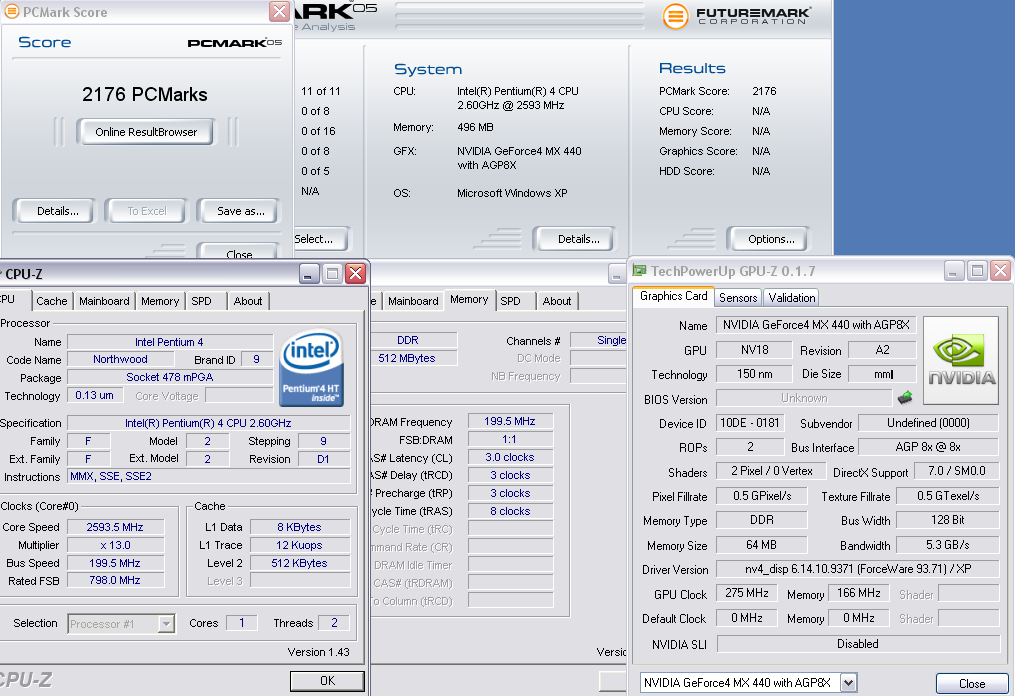
Task: Click the Intel Pentium 4 HT logo
Action: 311,368
